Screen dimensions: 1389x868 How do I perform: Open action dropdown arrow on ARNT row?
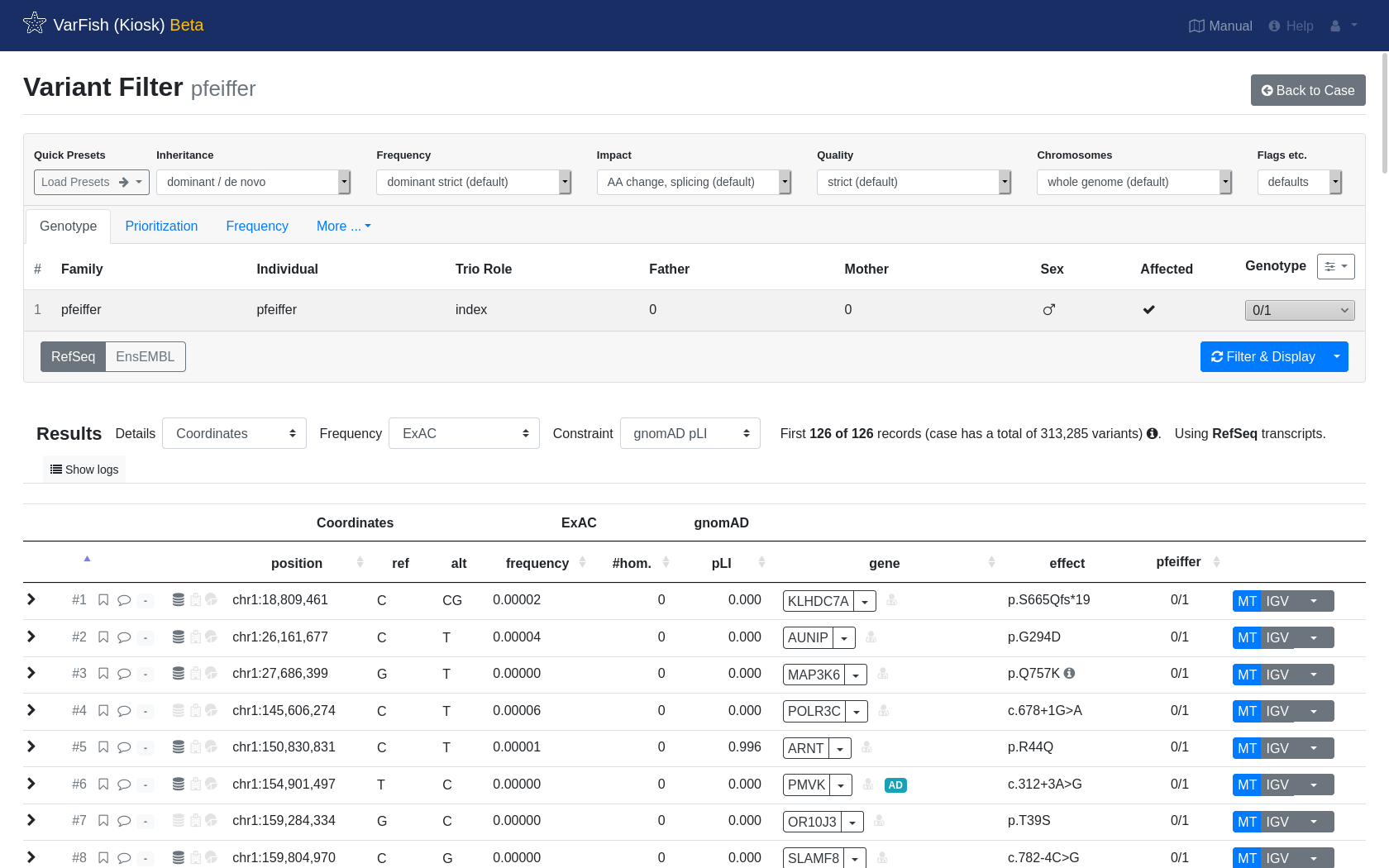coord(1314,748)
